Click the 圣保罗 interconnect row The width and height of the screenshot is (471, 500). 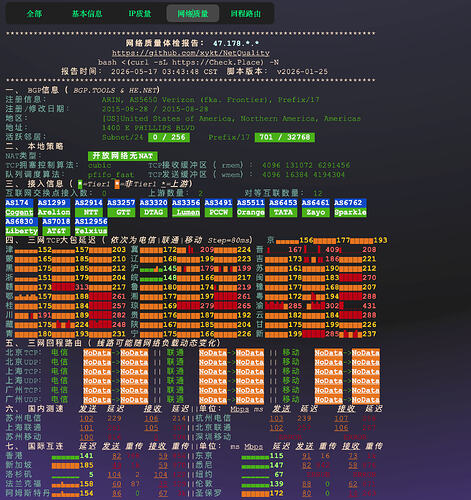[285, 493]
